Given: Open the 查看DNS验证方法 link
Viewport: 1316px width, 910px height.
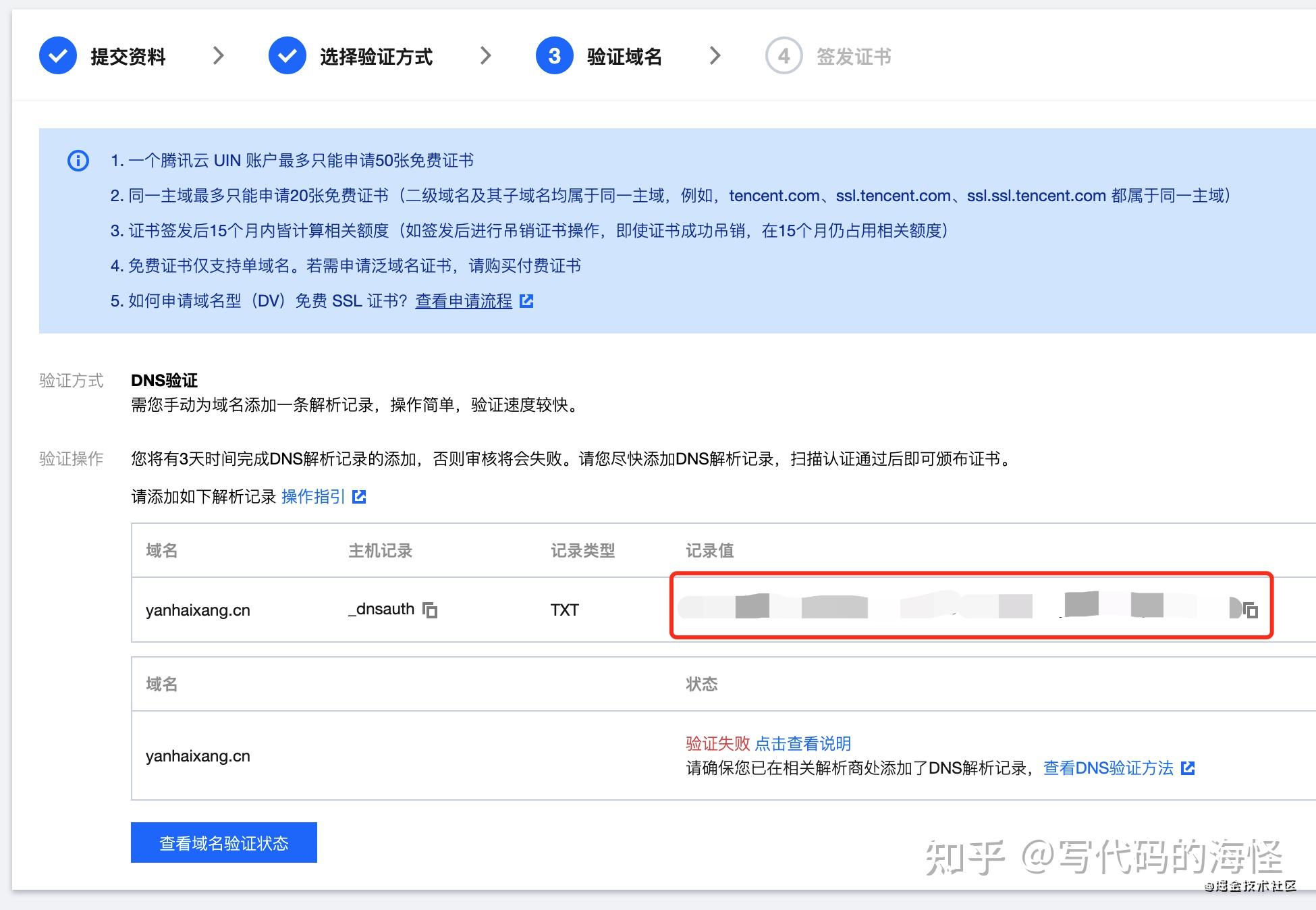Looking at the screenshot, I should (x=1108, y=768).
